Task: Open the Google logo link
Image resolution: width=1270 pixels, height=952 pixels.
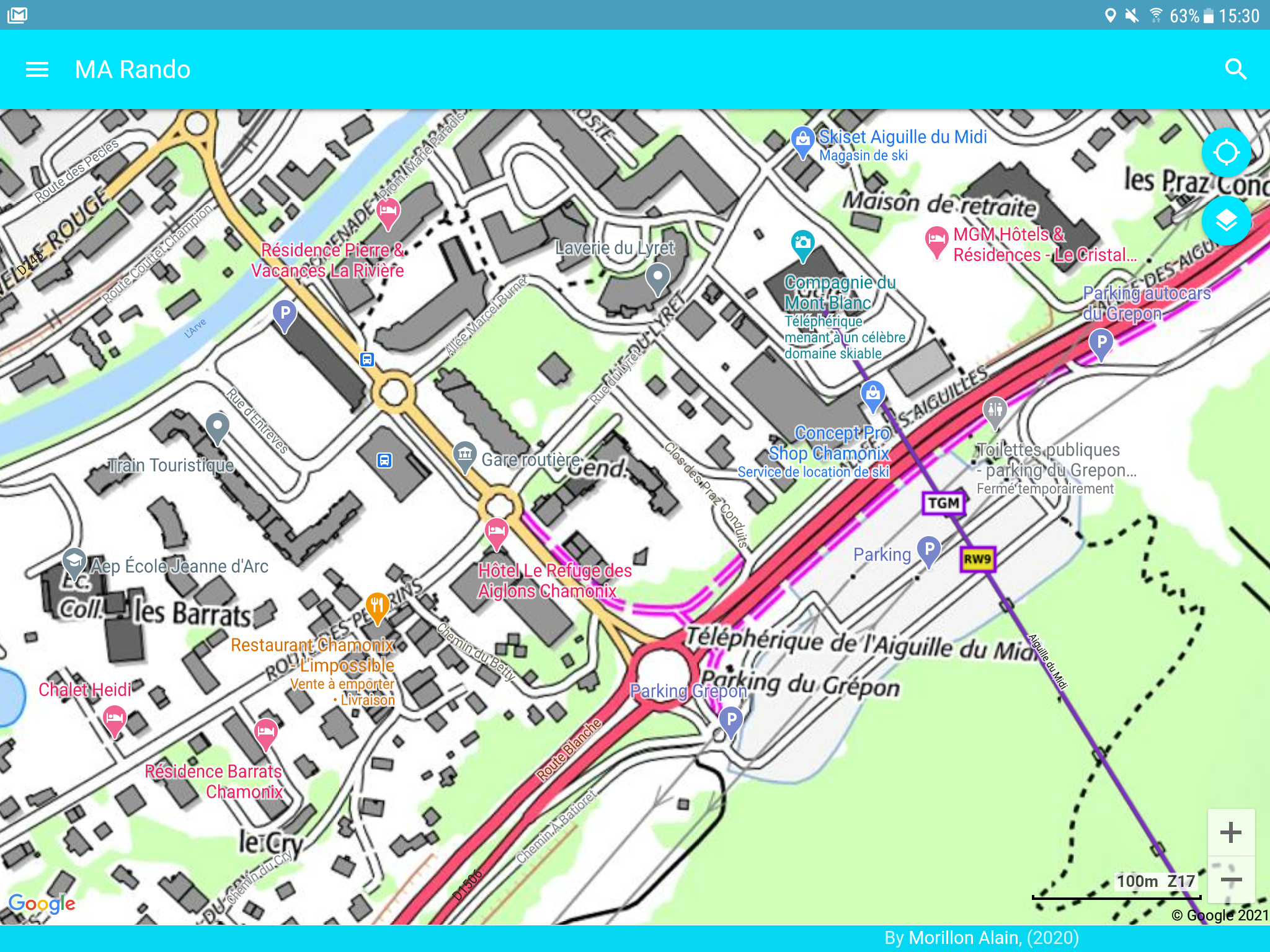Action: (42, 904)
